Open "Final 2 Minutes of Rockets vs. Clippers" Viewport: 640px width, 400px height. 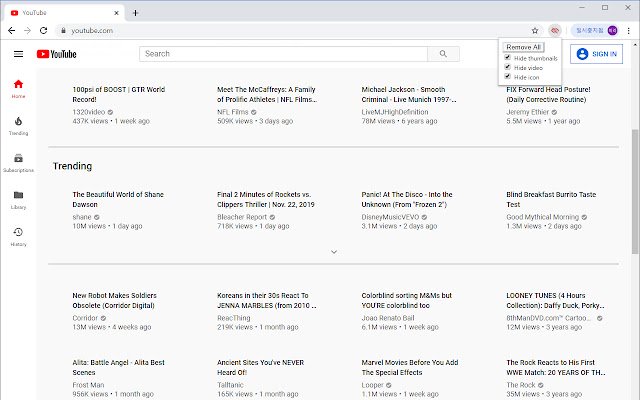click(x=266, y=199)
